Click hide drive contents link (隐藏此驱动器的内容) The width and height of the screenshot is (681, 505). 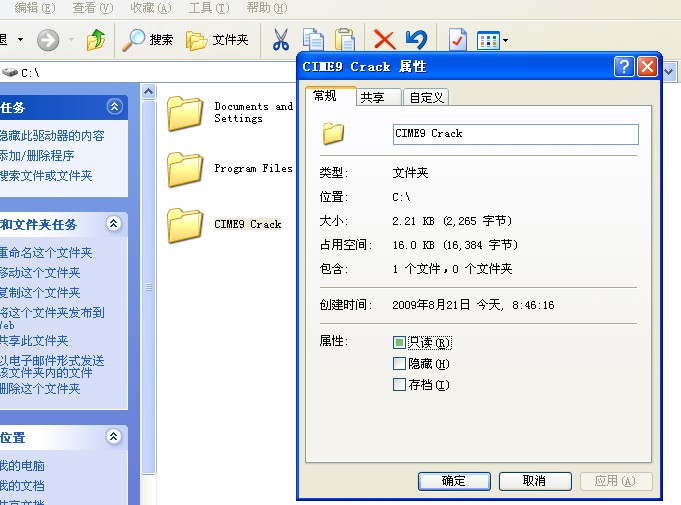52,136
